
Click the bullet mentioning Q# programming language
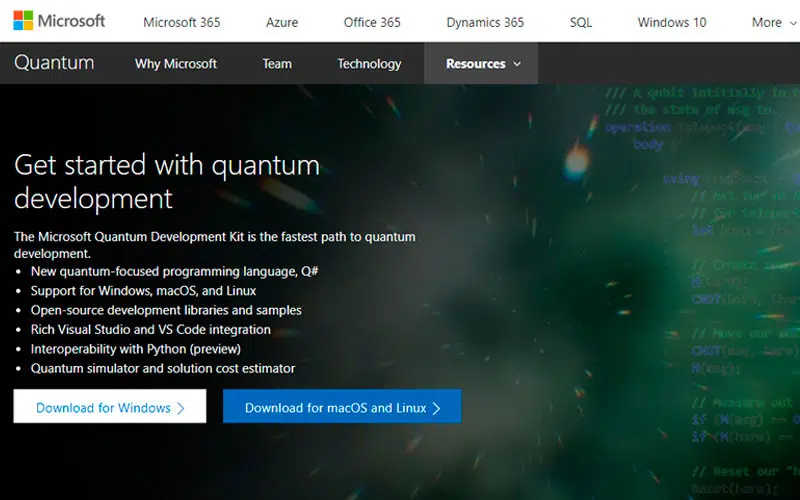coord(174,271)
